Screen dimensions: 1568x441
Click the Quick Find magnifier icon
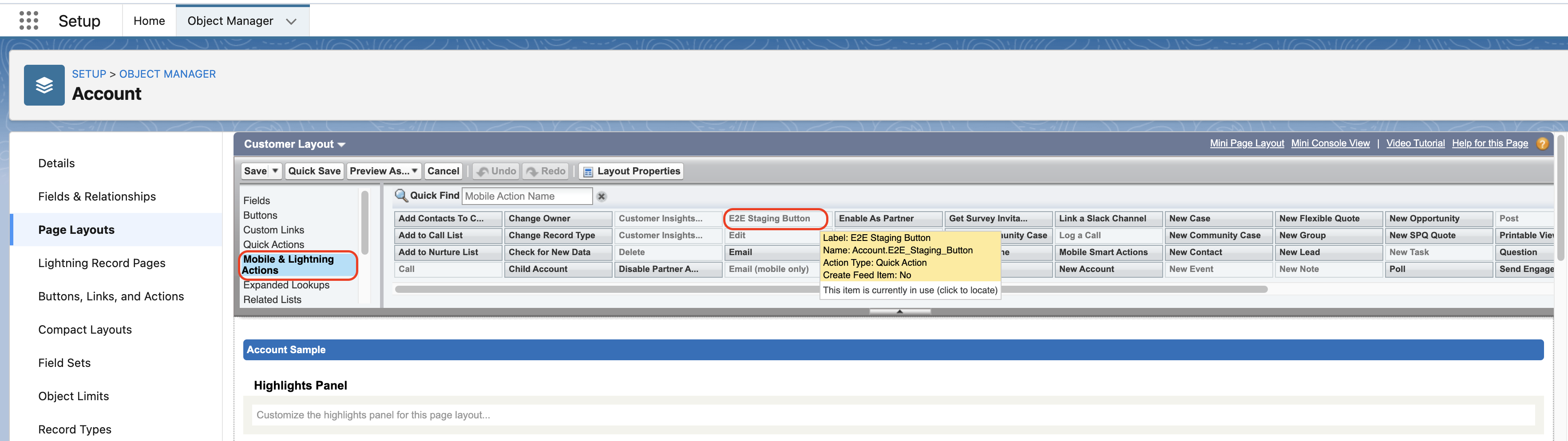400,196
